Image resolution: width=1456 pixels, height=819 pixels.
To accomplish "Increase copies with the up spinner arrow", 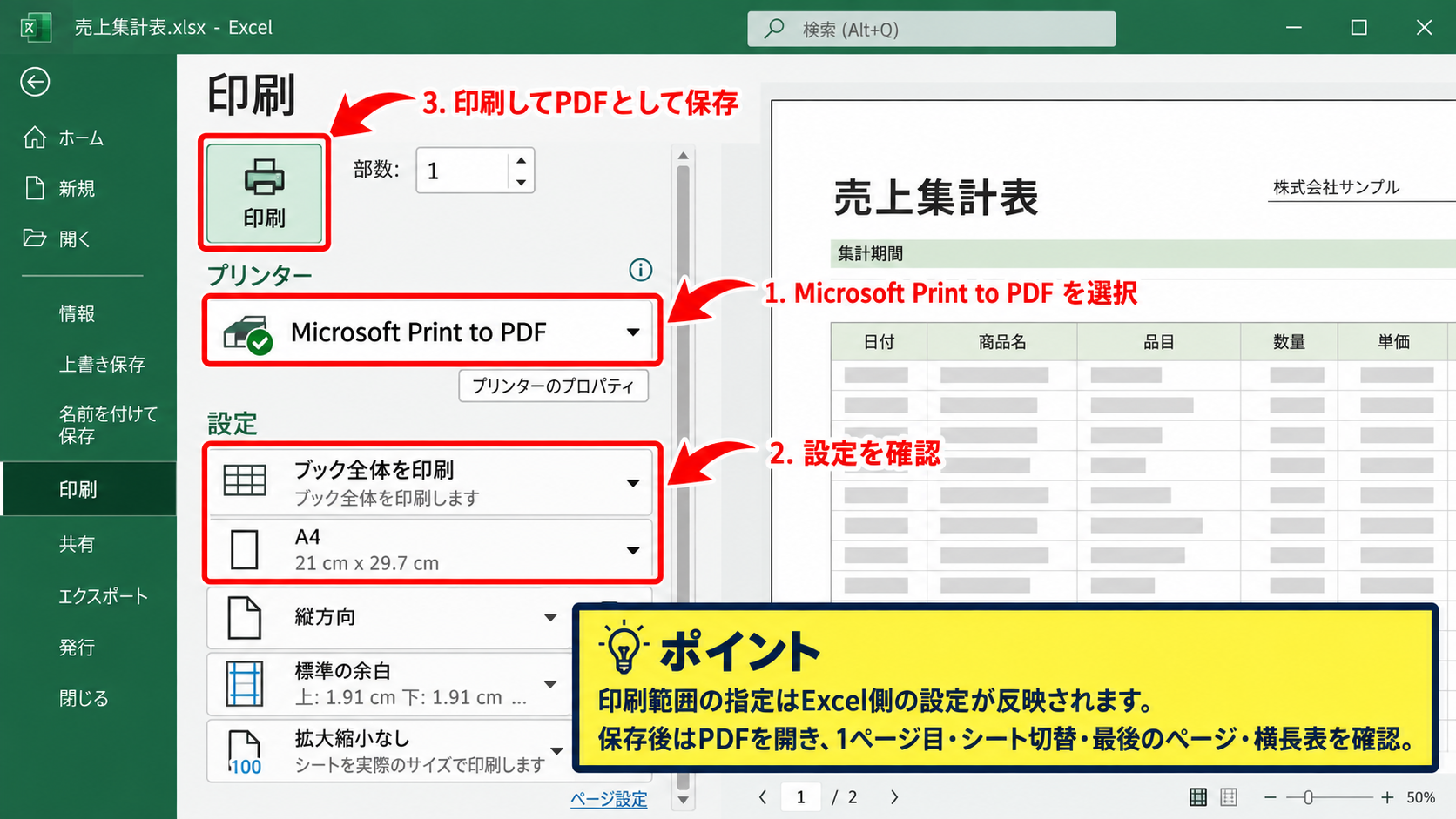I will (x=521, y=160).
